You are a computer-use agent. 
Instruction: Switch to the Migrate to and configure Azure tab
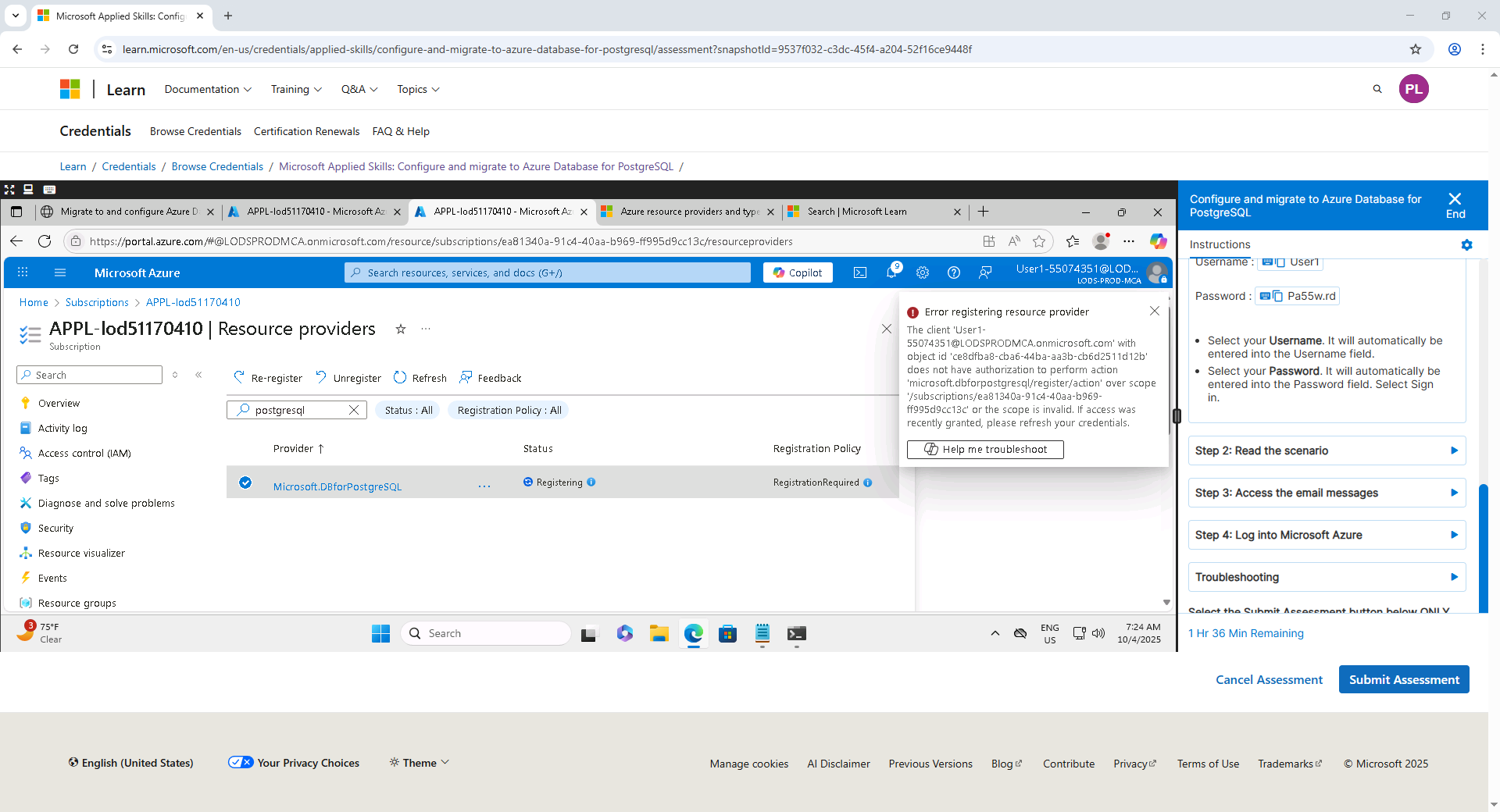point(129,212)
